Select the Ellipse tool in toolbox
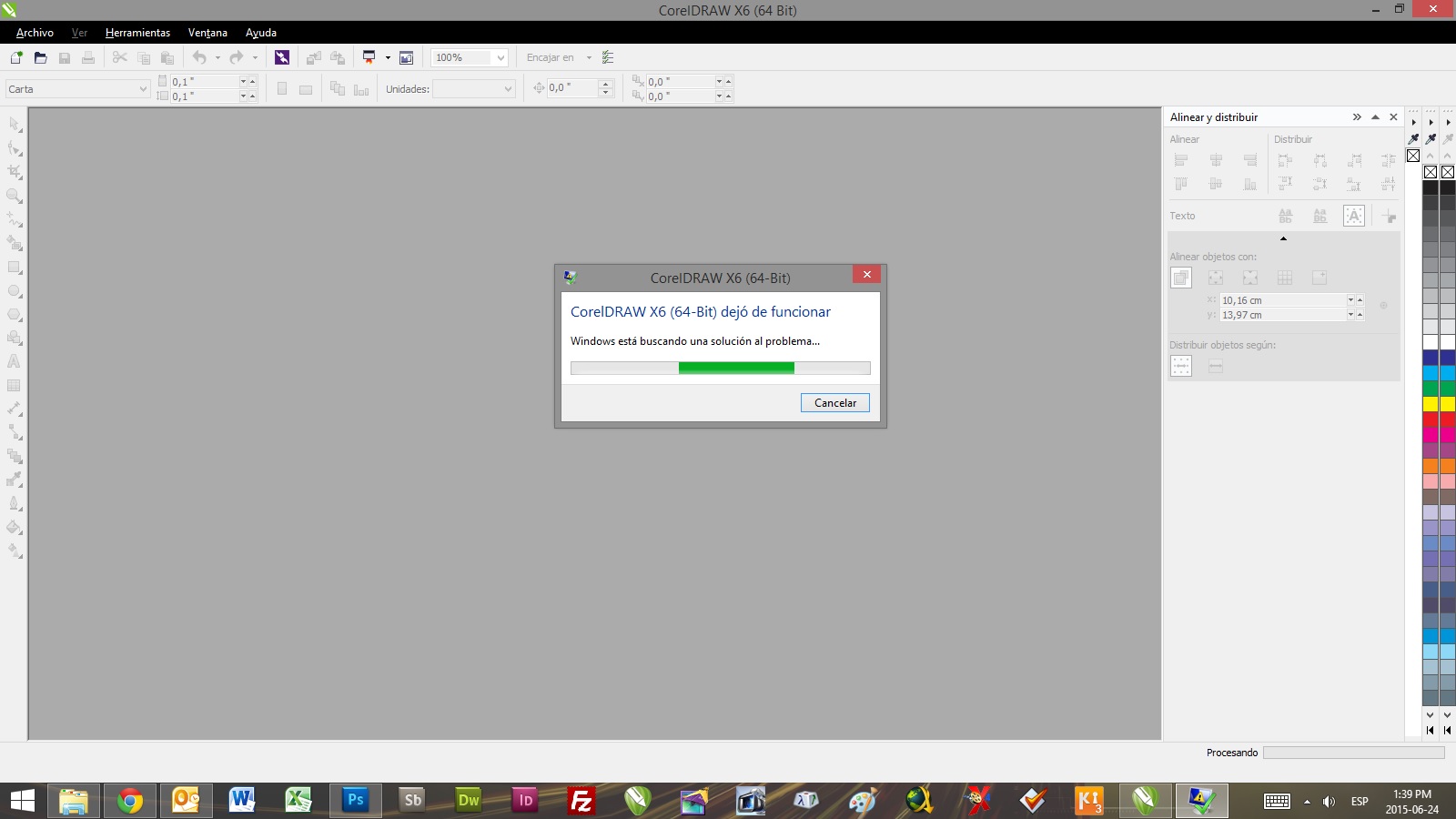Screen dimensions: 1456x819 15,290
